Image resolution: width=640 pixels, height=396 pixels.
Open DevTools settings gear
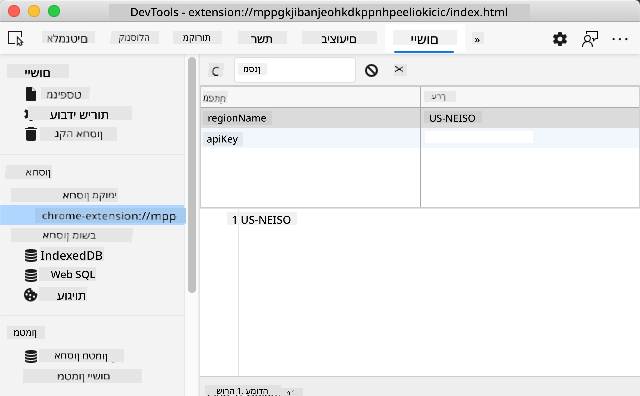tap(560, 39)
